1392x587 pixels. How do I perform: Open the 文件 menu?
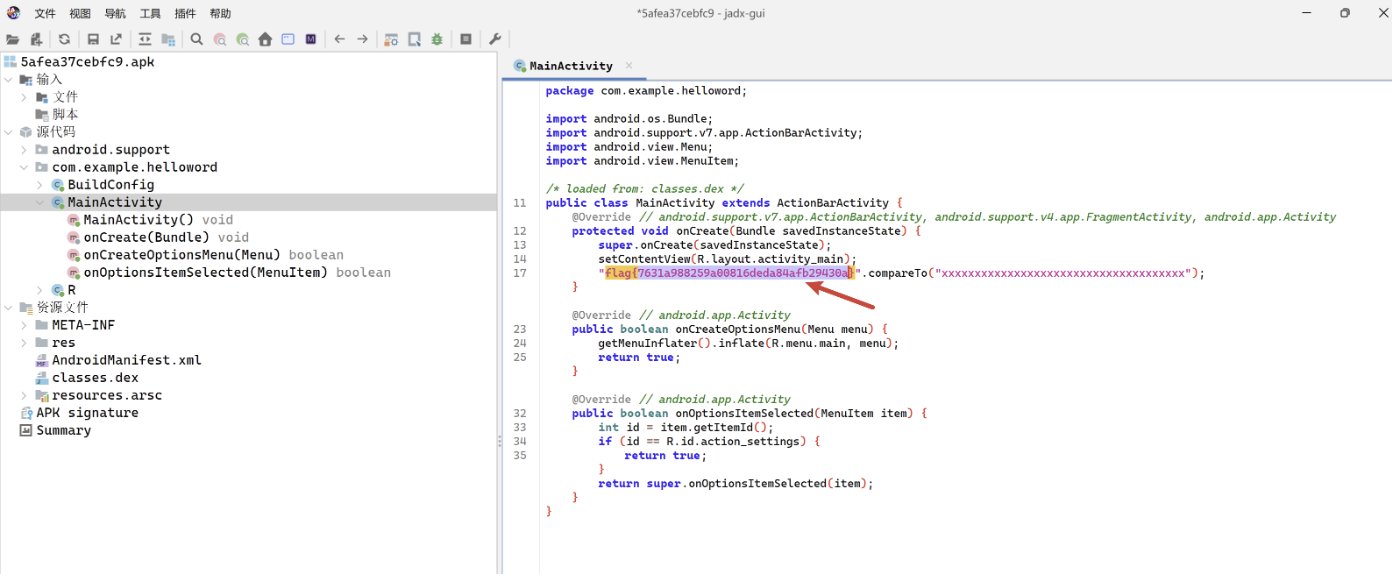(45, 13)
